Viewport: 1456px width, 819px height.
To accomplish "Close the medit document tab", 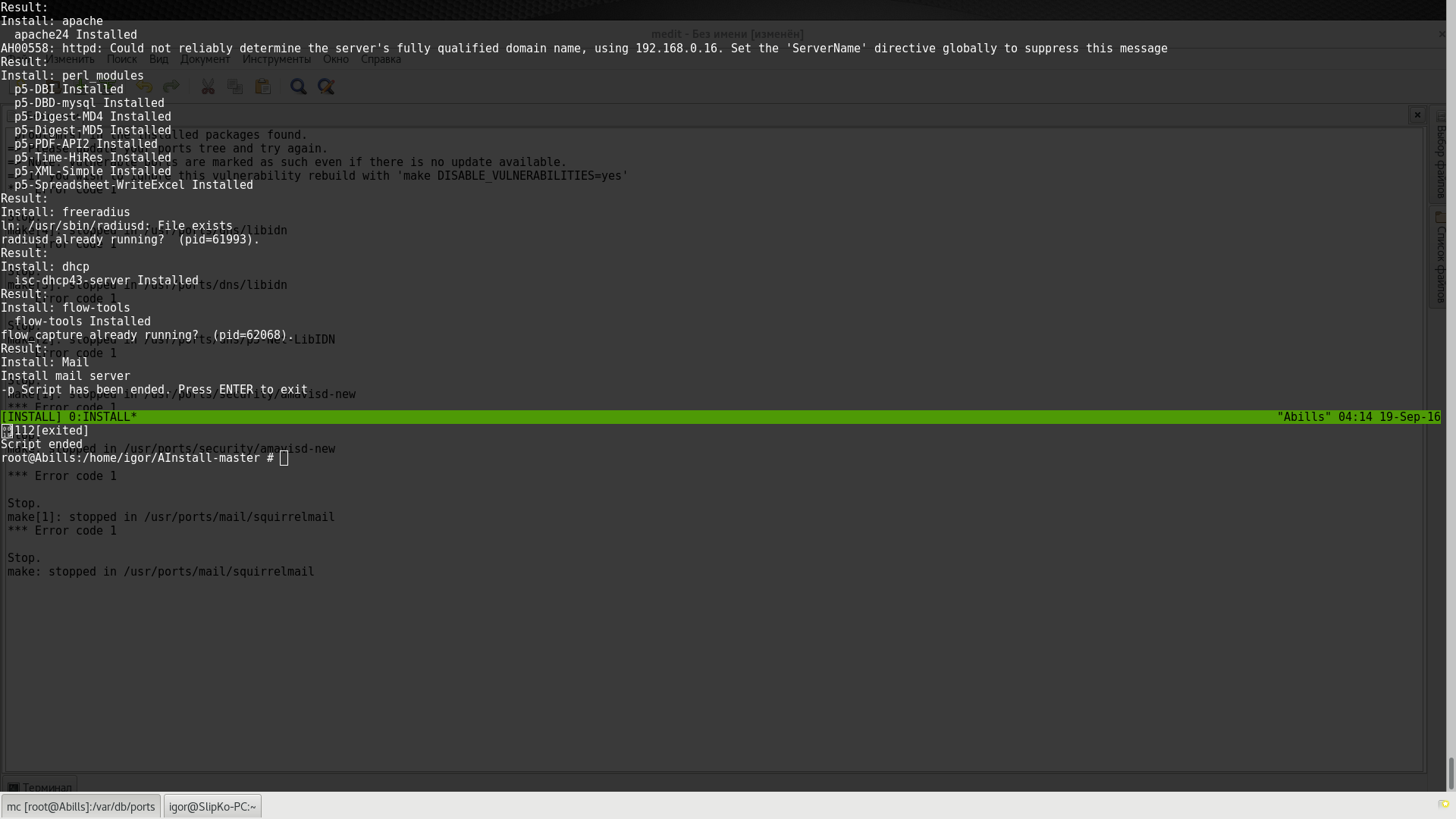I will pos(1417,115).
